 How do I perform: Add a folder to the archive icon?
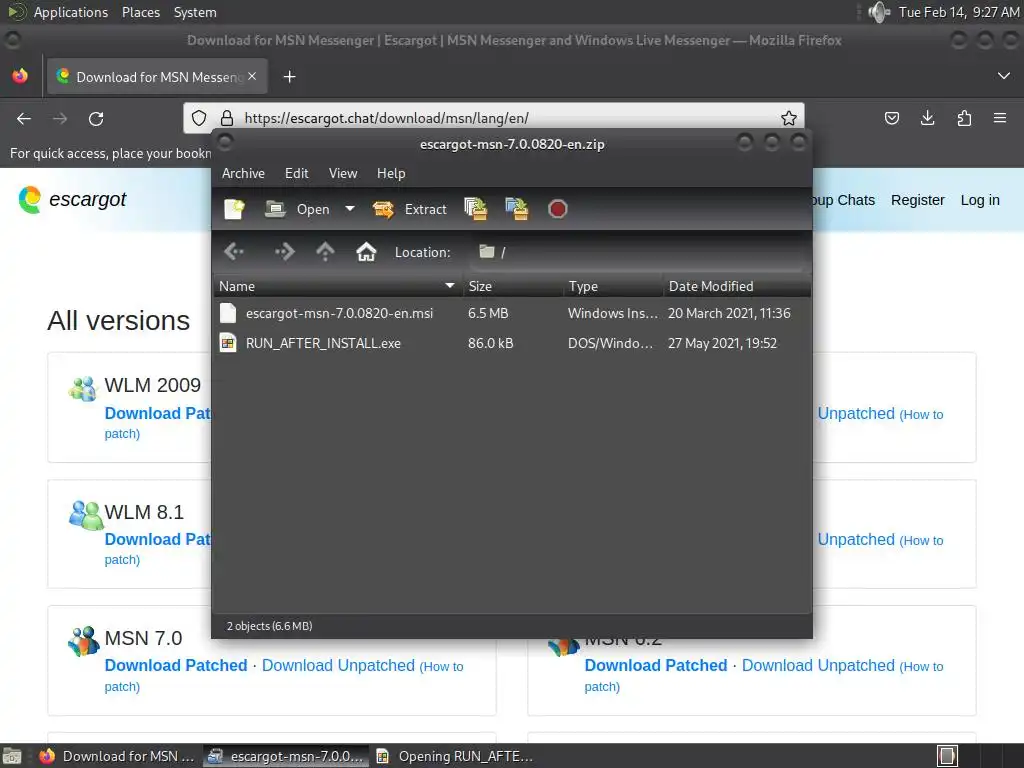point(517,209)
